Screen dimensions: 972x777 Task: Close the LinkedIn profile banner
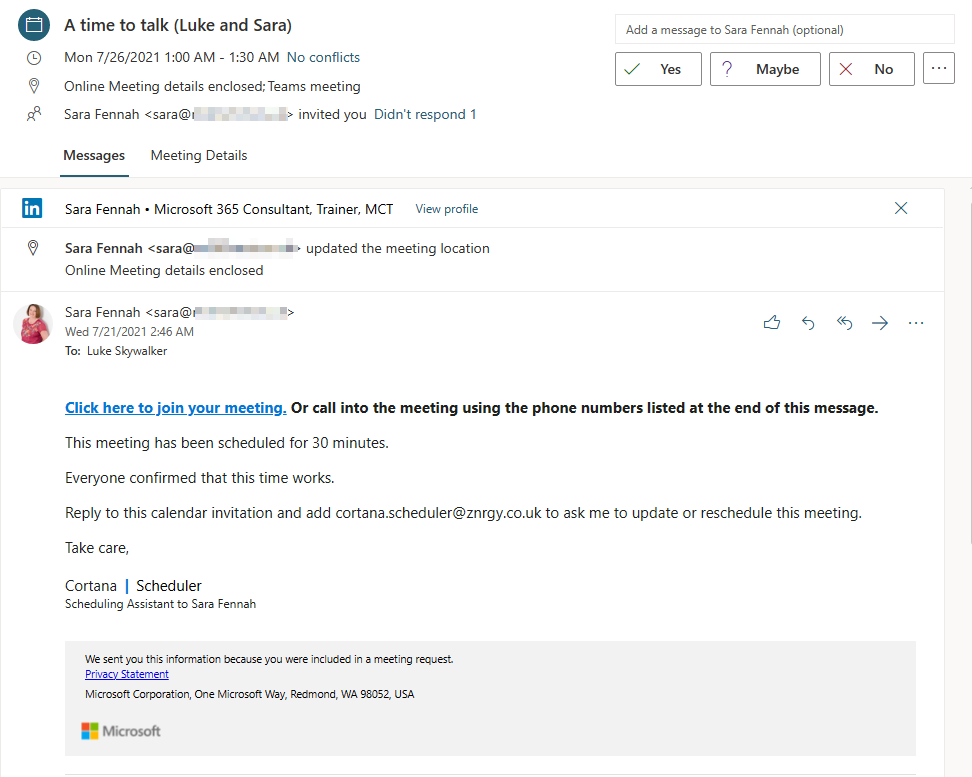pos(901,208)
